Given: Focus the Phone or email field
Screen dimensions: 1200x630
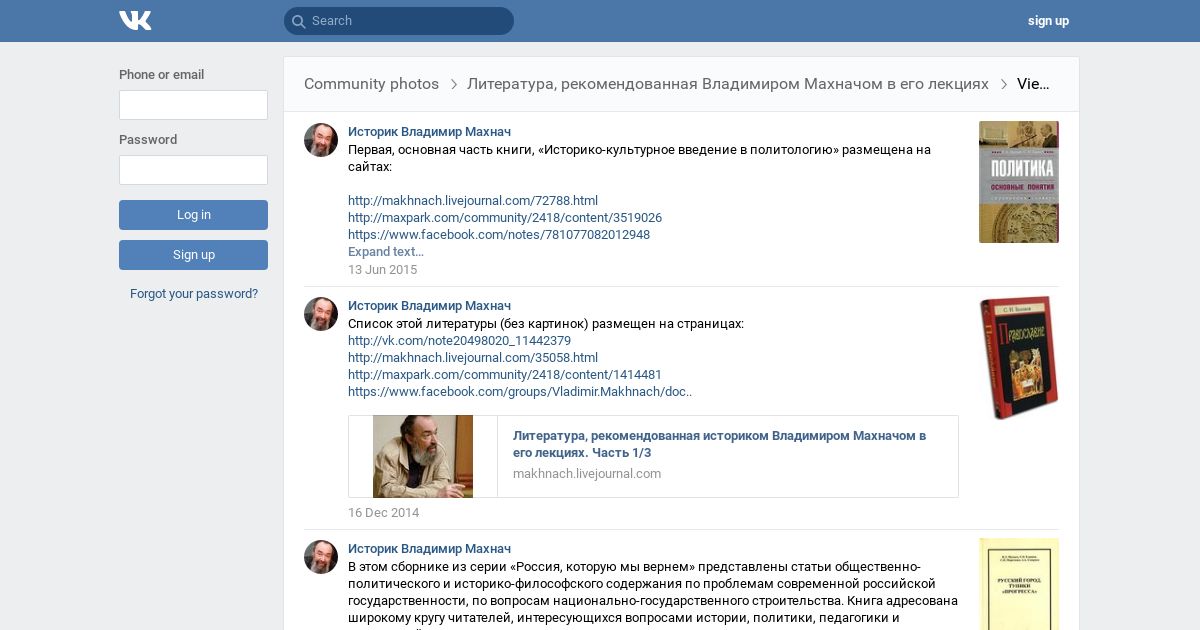Looking at the screenshot, I should (x=193, y=105).
